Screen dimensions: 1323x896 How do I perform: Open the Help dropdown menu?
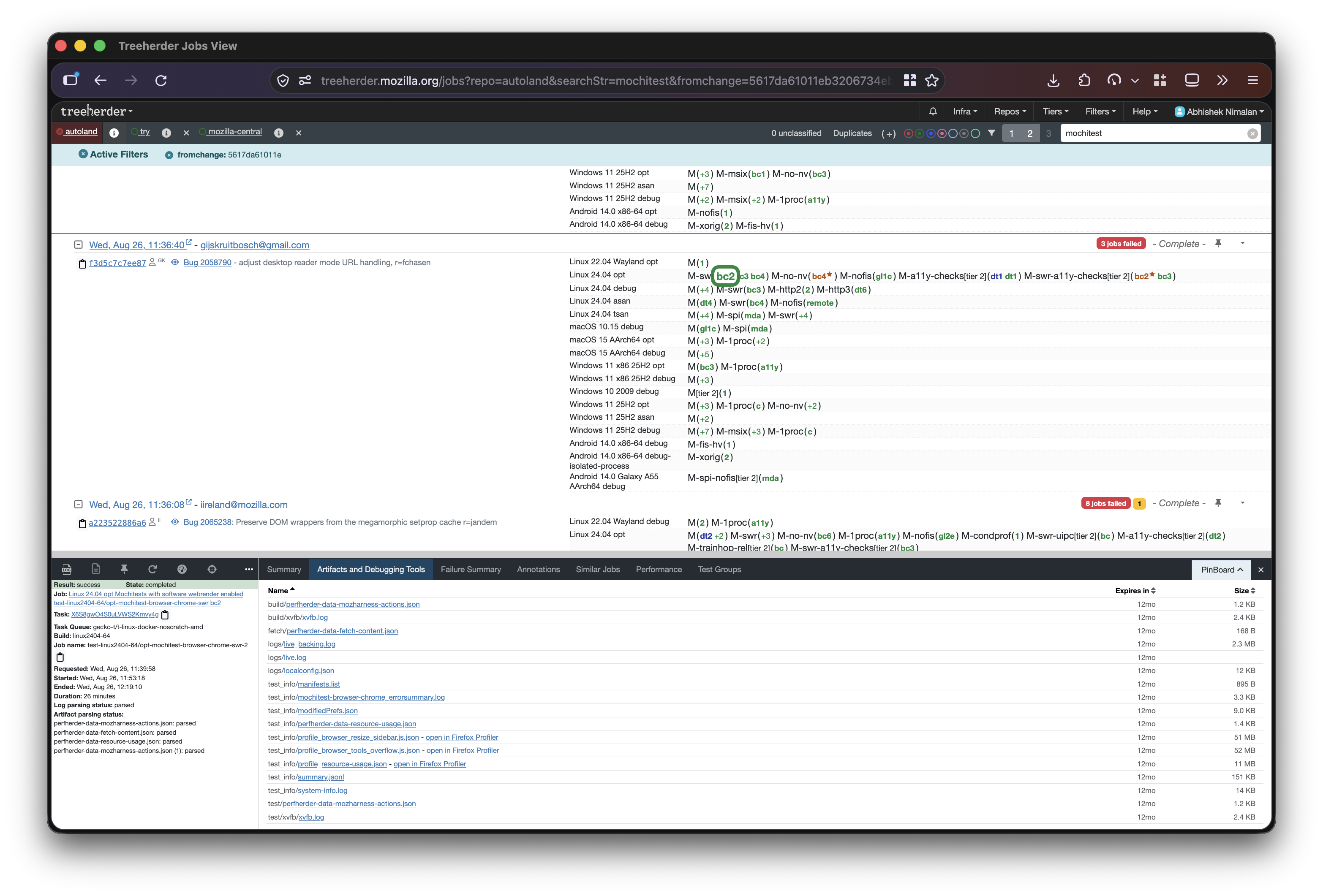[x=1145, y=111]
